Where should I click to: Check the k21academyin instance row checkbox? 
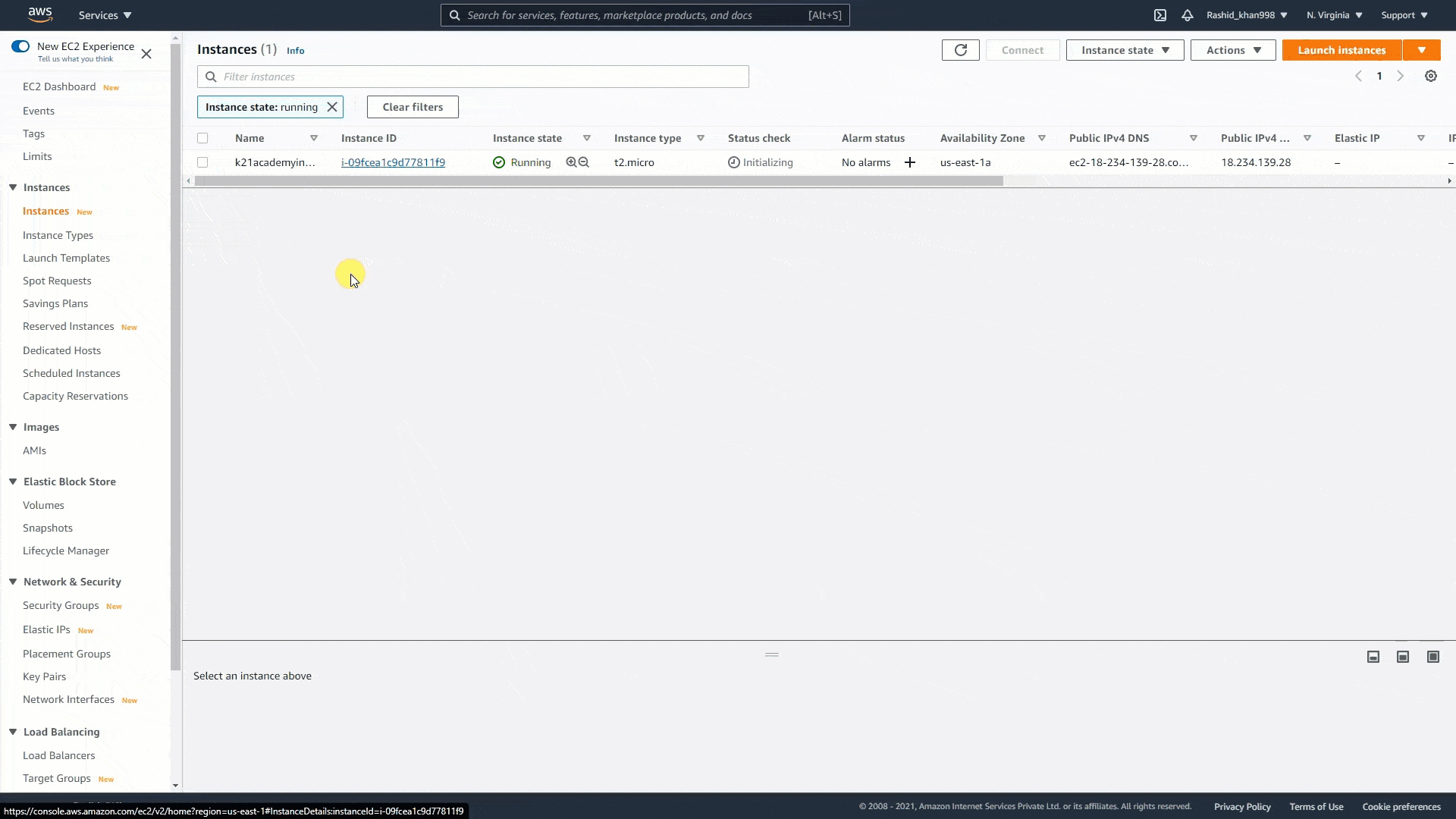click(202, 162)
